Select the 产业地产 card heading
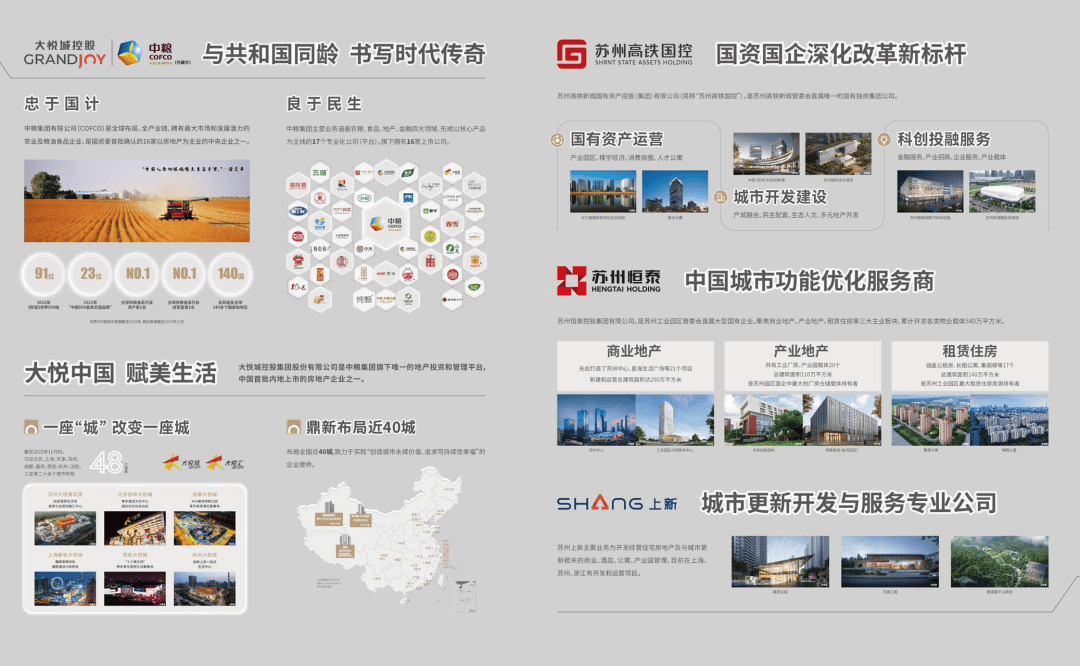 pos(801,351)
